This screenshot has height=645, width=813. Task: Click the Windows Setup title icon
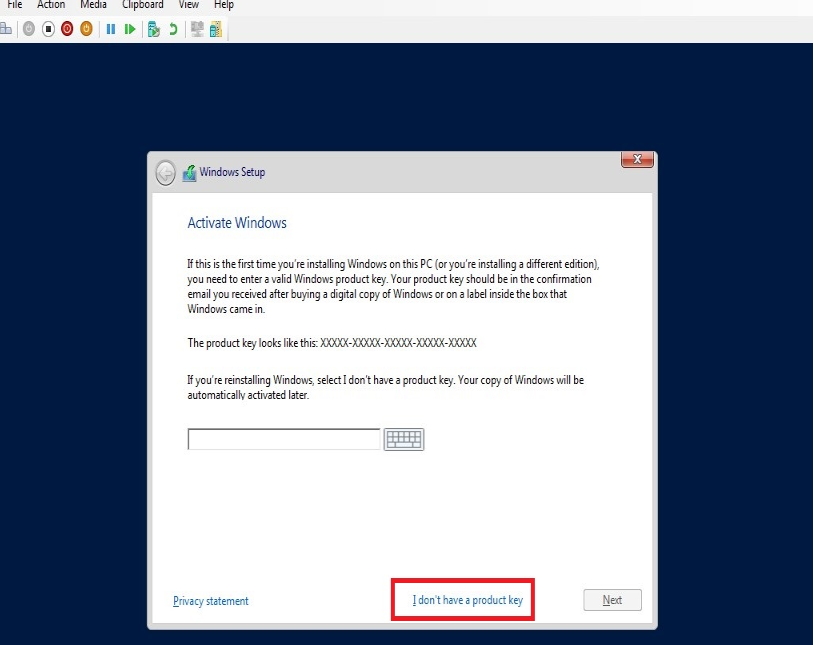189,173
